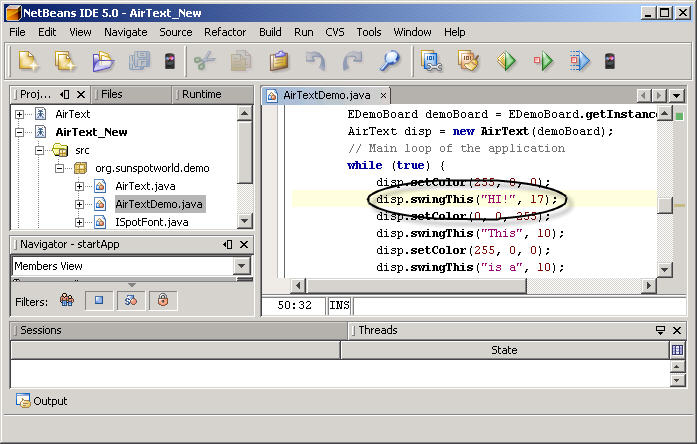
Task: Click the Projects tree scrollbar down arrow
Action: 244,221
